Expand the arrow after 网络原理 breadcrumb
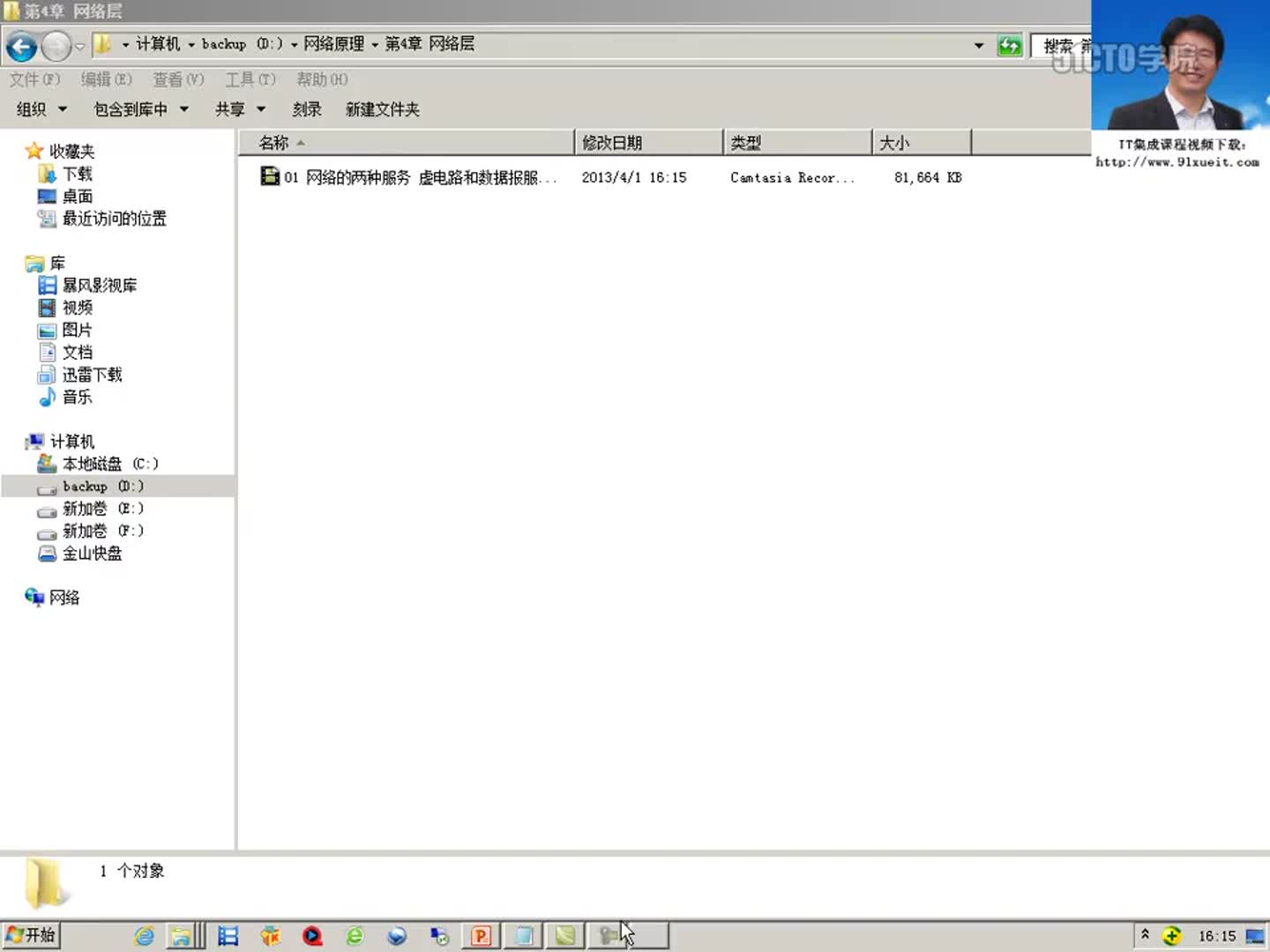The height and width of the screenshot is (952, 1270). [x=375, y=45]
